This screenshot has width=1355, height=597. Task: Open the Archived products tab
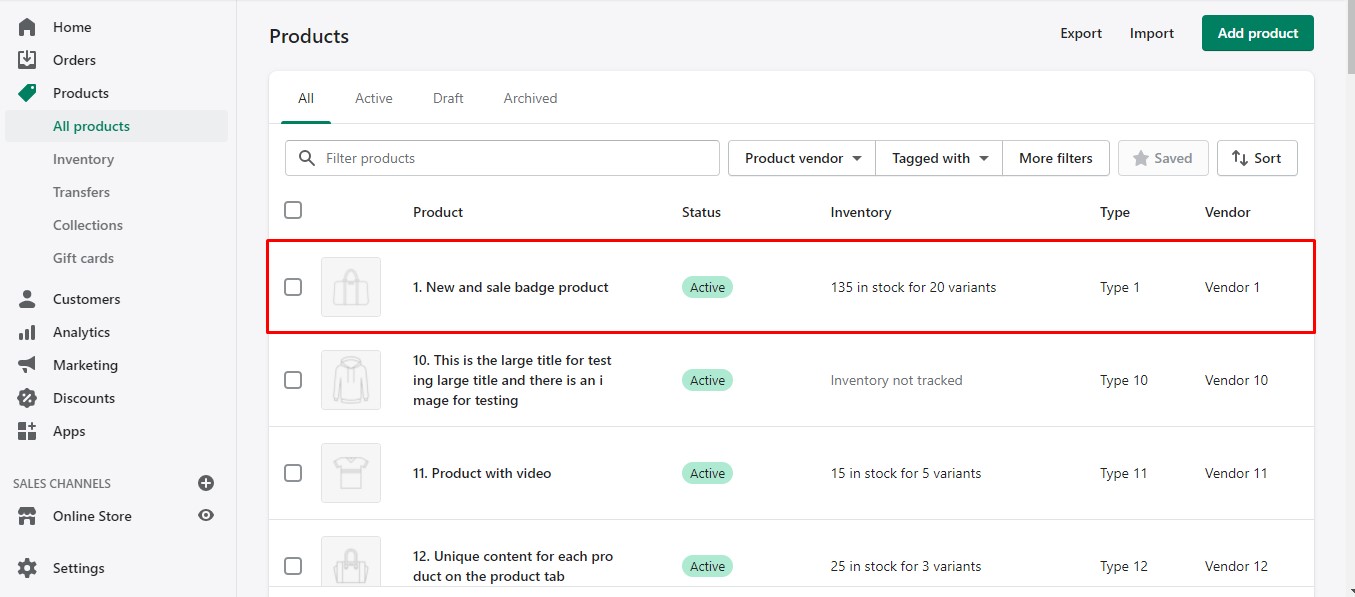pyautogui.click(x=529, y=97)
